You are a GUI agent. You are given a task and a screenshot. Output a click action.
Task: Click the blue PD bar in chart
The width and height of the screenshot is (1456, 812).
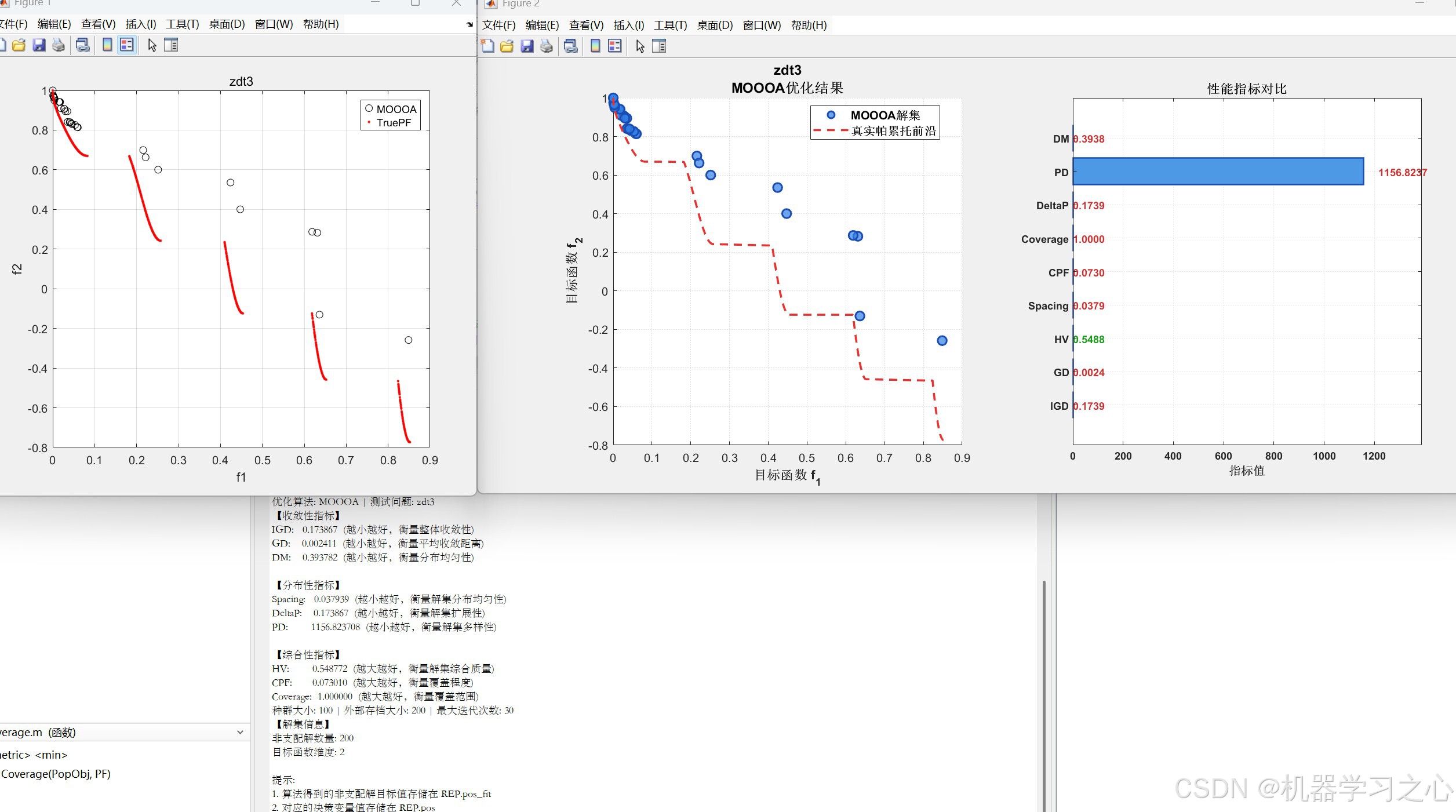(x=1217, y=172)
